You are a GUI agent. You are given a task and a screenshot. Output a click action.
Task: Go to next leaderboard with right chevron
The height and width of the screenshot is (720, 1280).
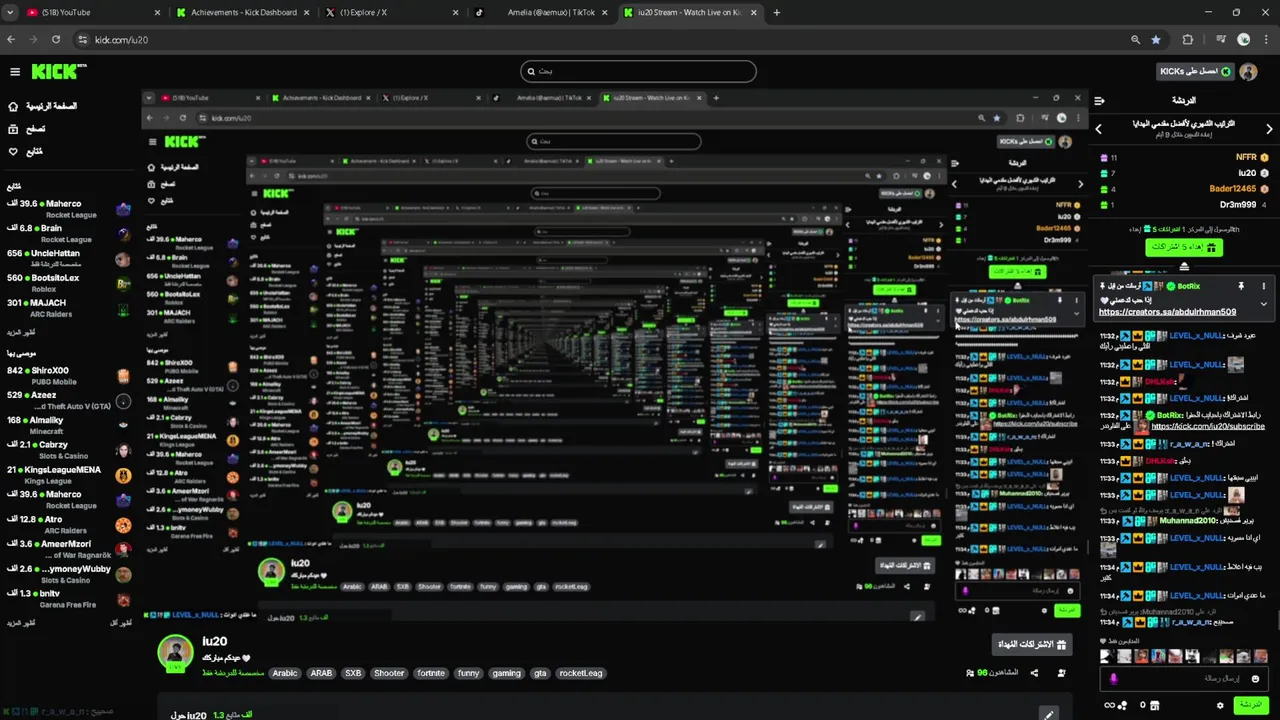pyautogui.click(x=1270, y=128)
